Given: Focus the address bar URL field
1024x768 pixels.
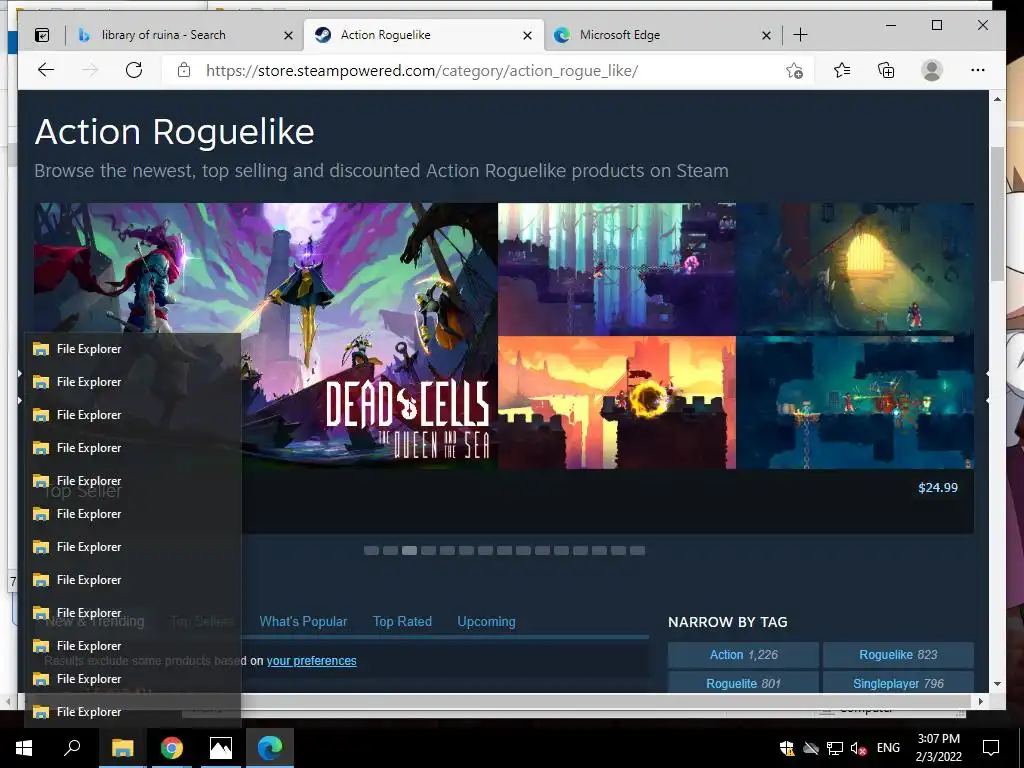Looking at the screenshot, I should pos(422,71).
